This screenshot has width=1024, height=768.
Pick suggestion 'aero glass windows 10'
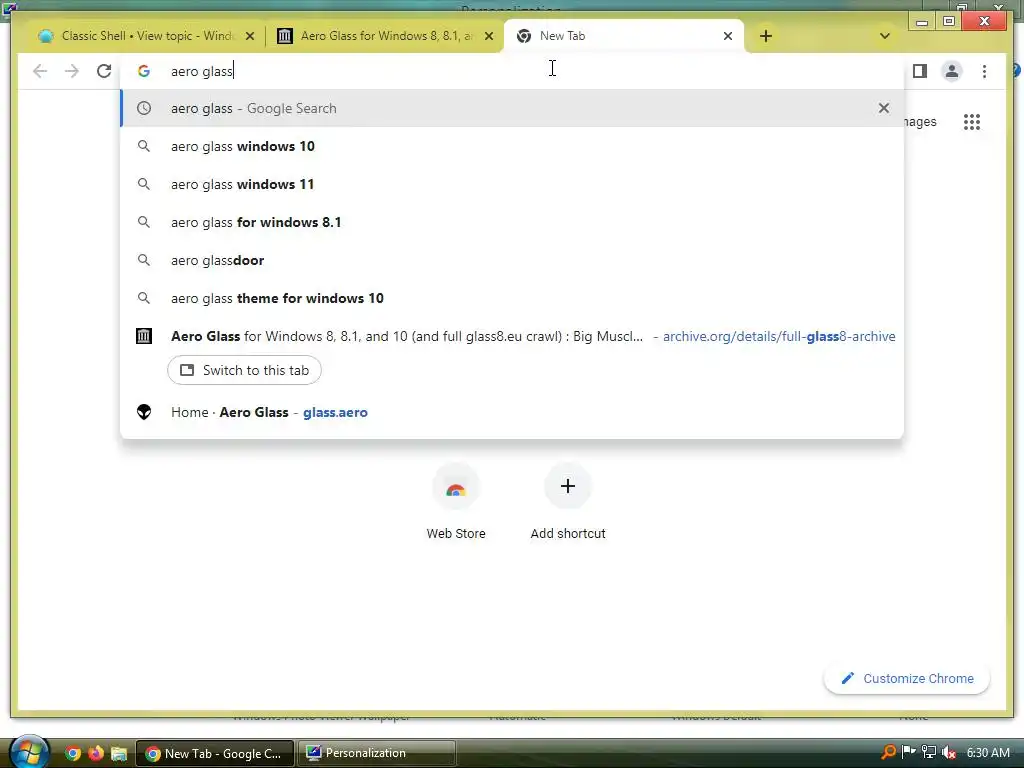pyautogui.click(x=512, y=146)
